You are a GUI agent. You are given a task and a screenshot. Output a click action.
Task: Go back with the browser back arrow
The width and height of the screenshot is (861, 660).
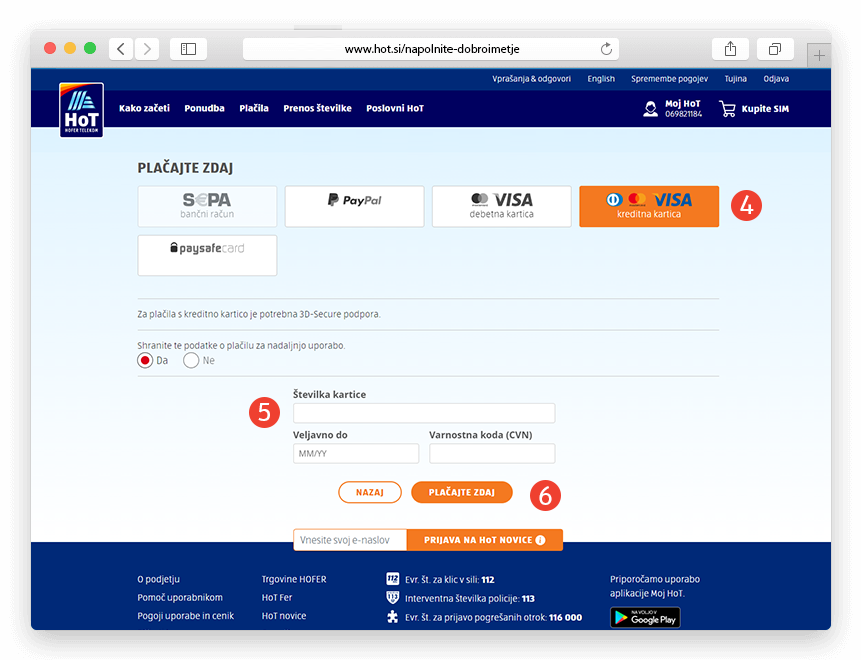pyautogui.click(x=121, y=49)
